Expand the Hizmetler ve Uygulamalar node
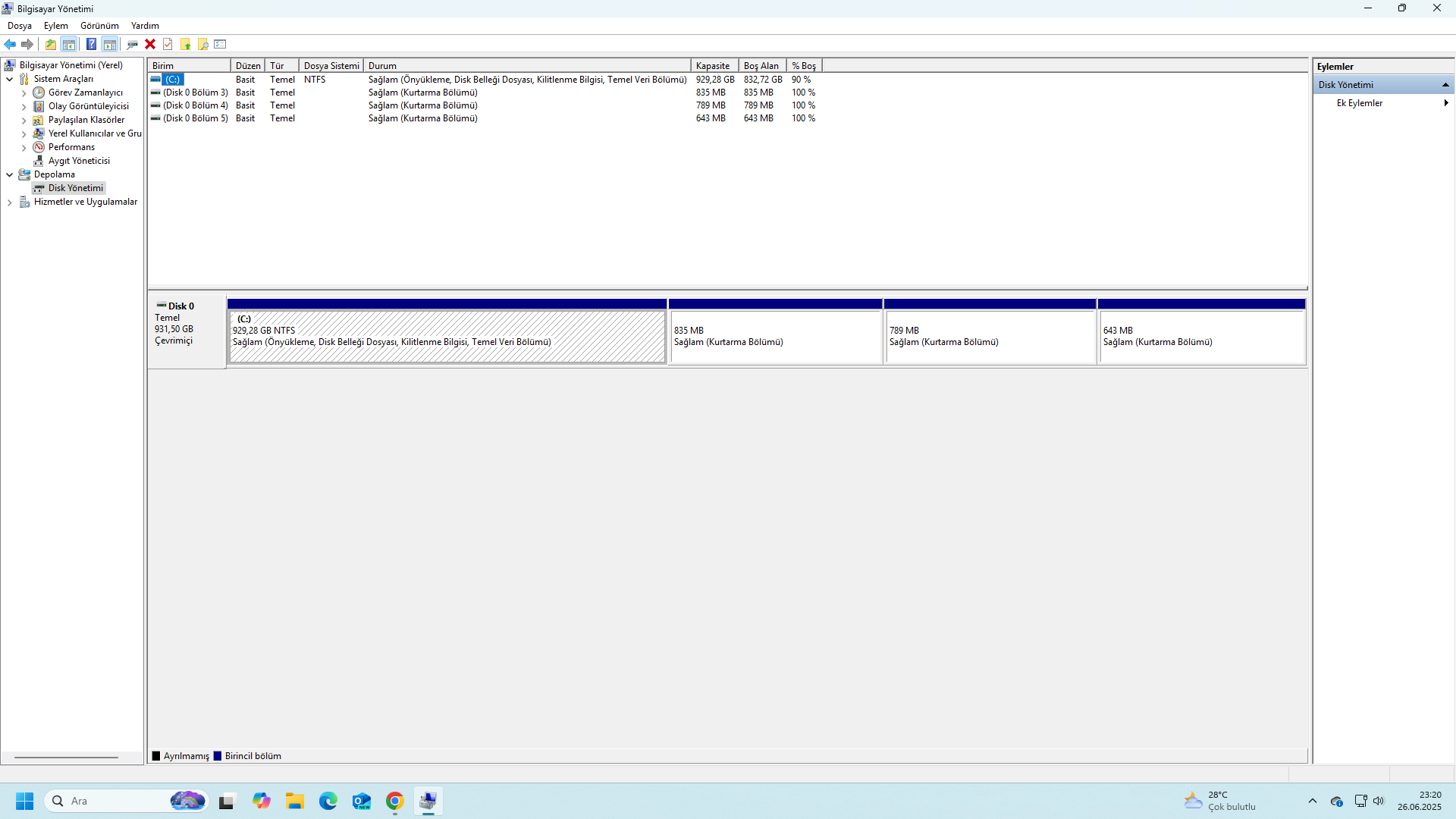The width and height of the screenshot is (1456, 819). click(9, 202)
